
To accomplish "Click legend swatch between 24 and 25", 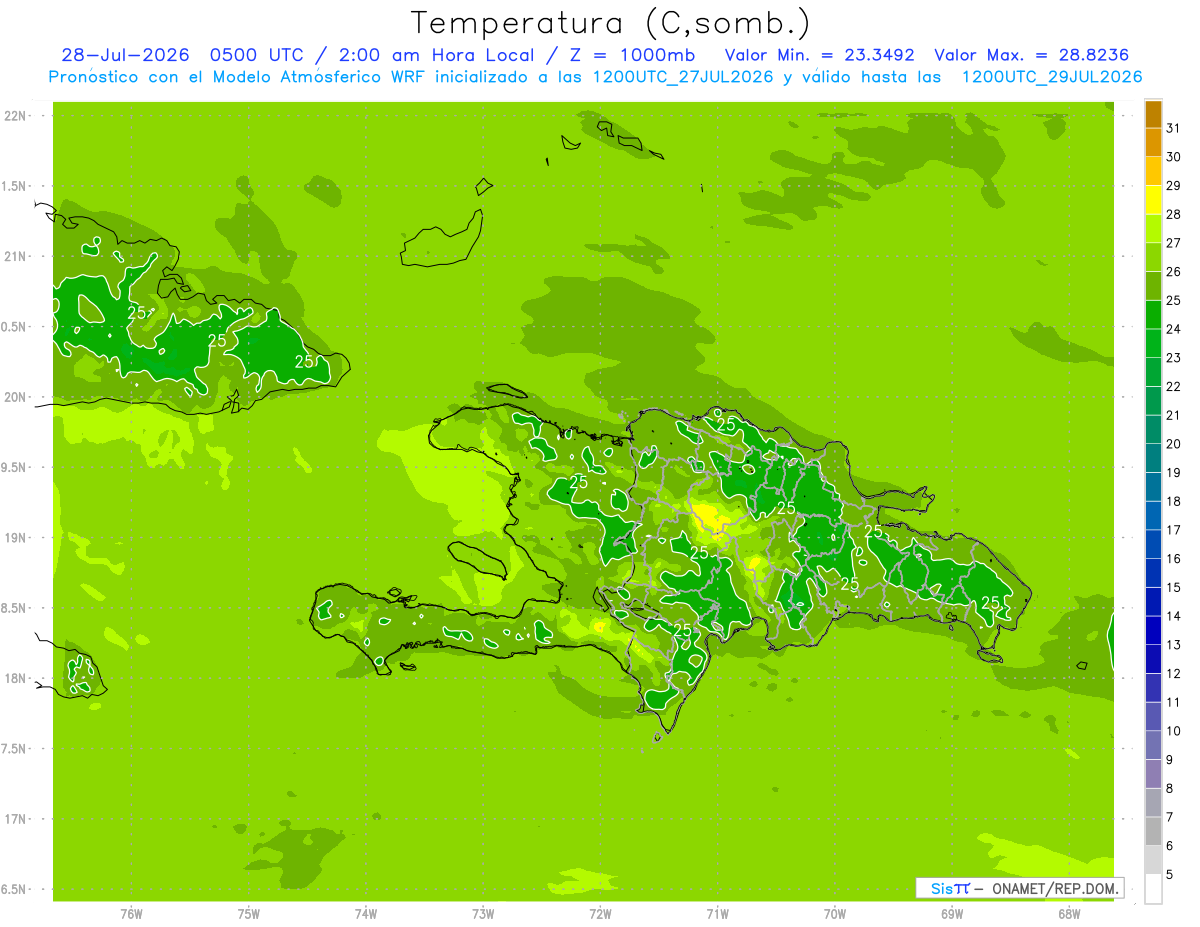I will 1153,314.
